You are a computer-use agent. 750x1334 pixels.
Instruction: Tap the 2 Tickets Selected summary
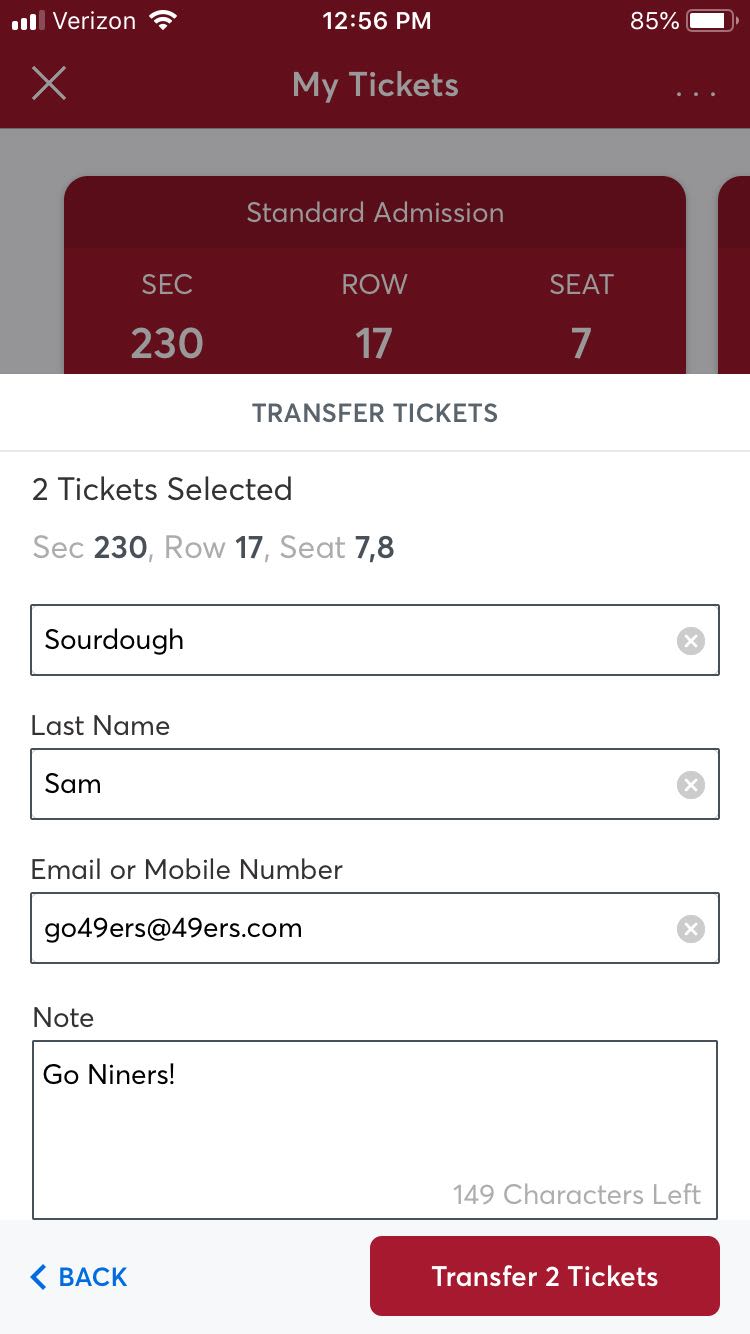point(162,489)
